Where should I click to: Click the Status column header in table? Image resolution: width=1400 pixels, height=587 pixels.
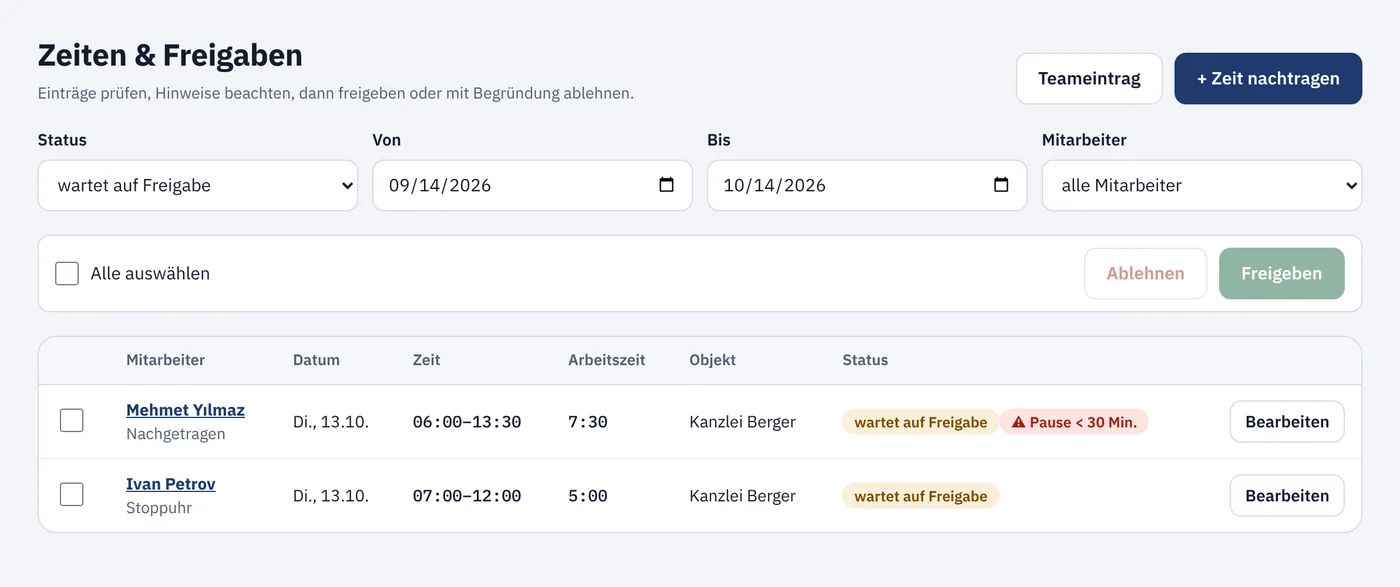point(865,360)
